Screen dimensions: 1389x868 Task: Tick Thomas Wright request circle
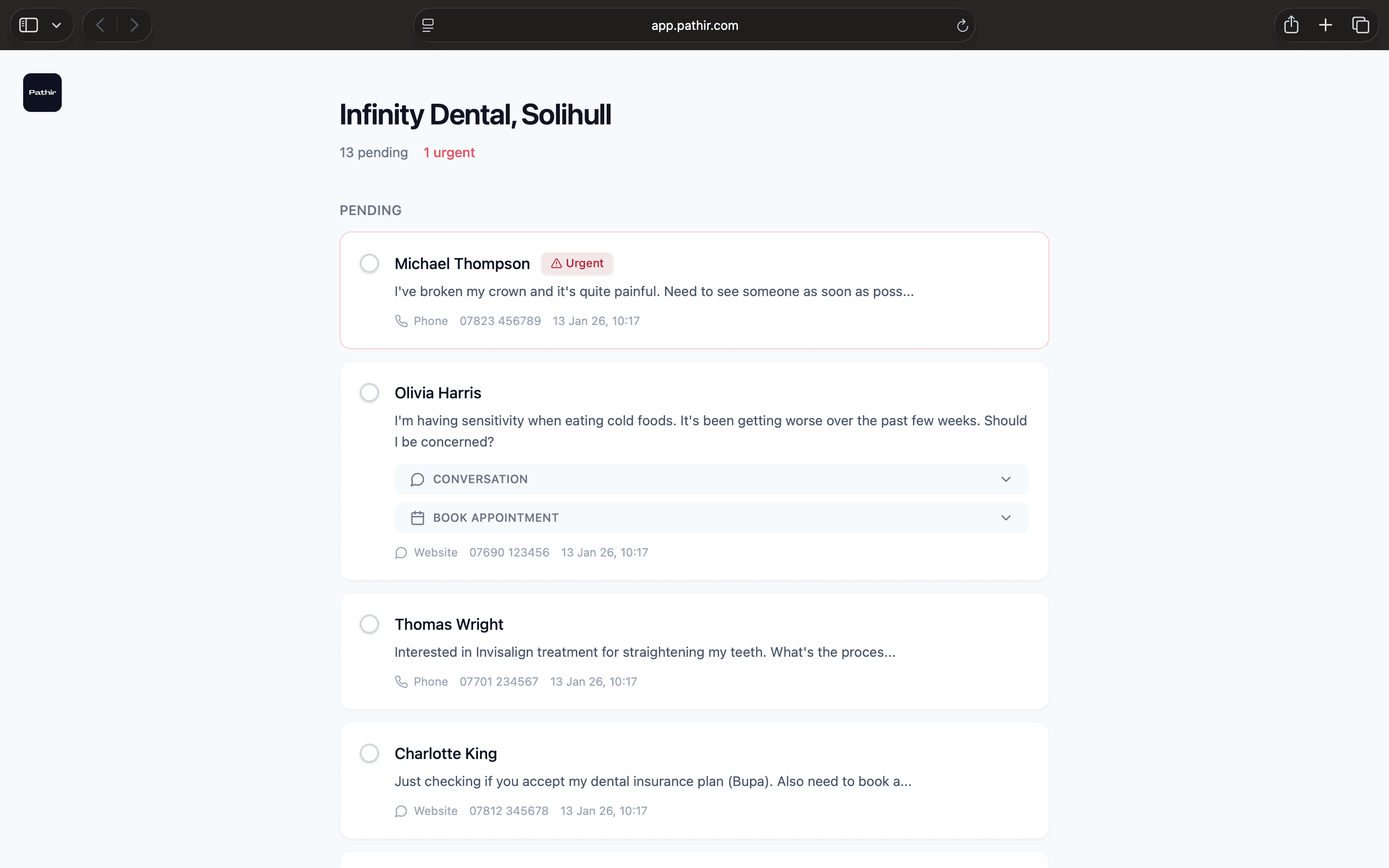[x=369, y=624]
